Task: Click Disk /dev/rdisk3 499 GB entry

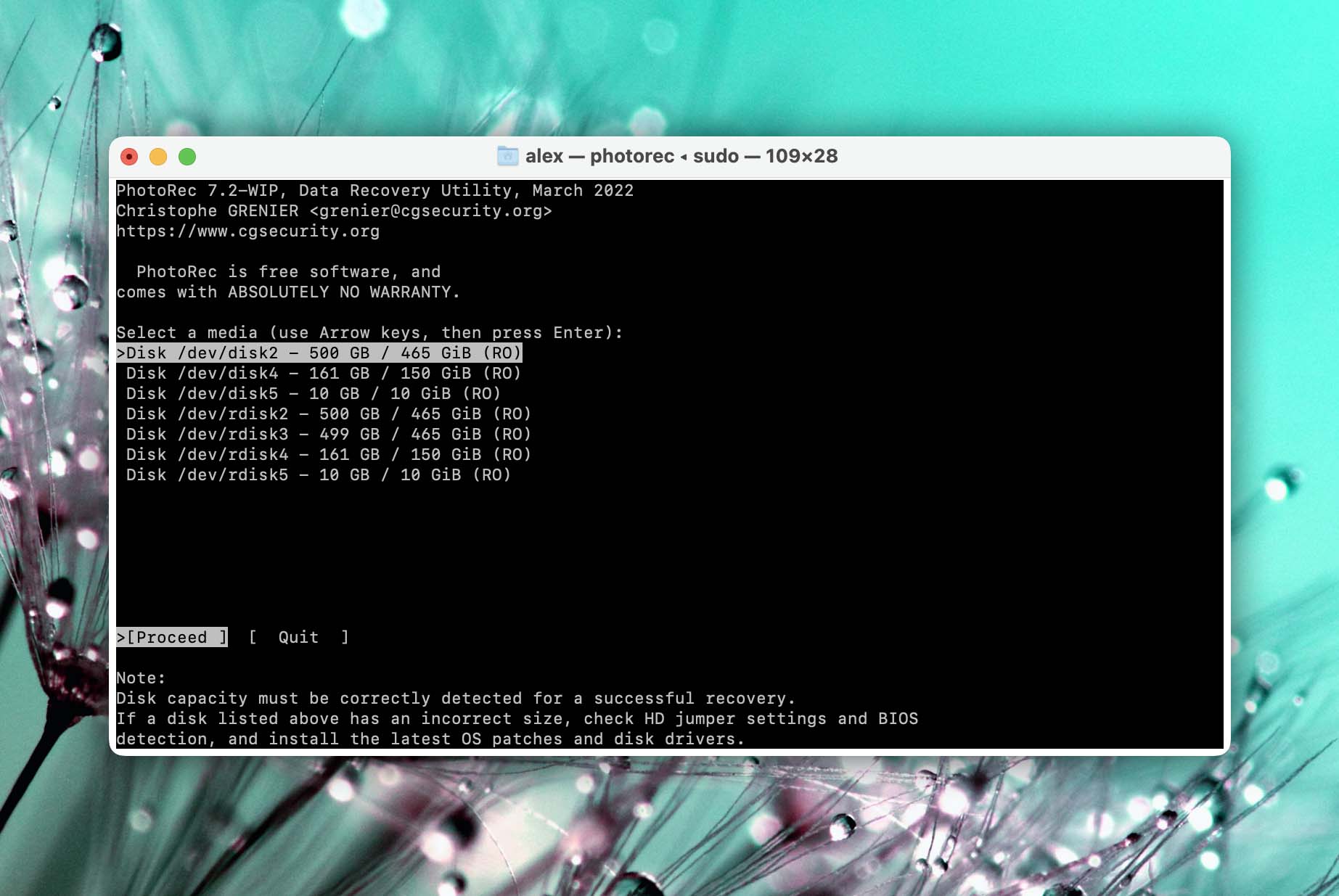Action: 328,435
